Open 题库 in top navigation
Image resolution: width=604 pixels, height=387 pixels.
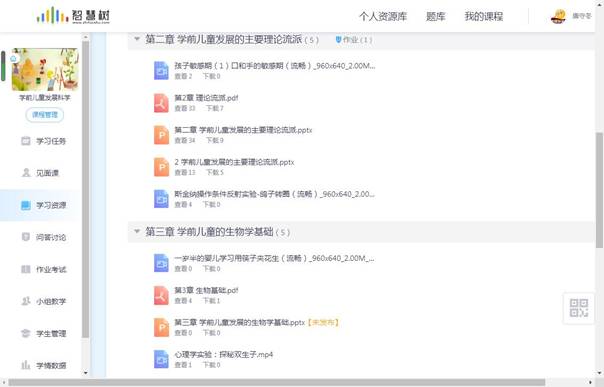(x=435, y=17)
